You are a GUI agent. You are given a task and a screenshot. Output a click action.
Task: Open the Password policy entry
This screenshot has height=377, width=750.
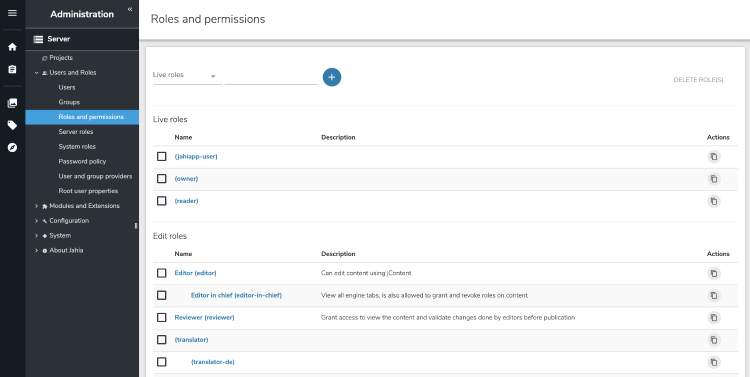82,162
